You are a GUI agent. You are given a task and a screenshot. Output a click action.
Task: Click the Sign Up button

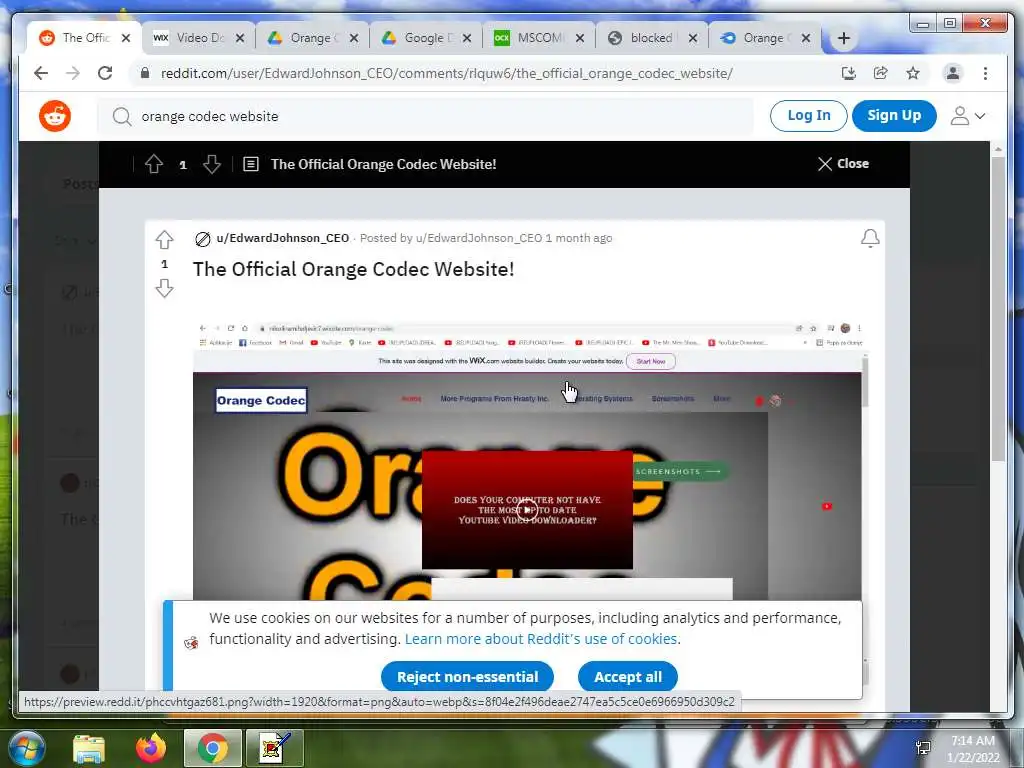(x=894, y=116)
